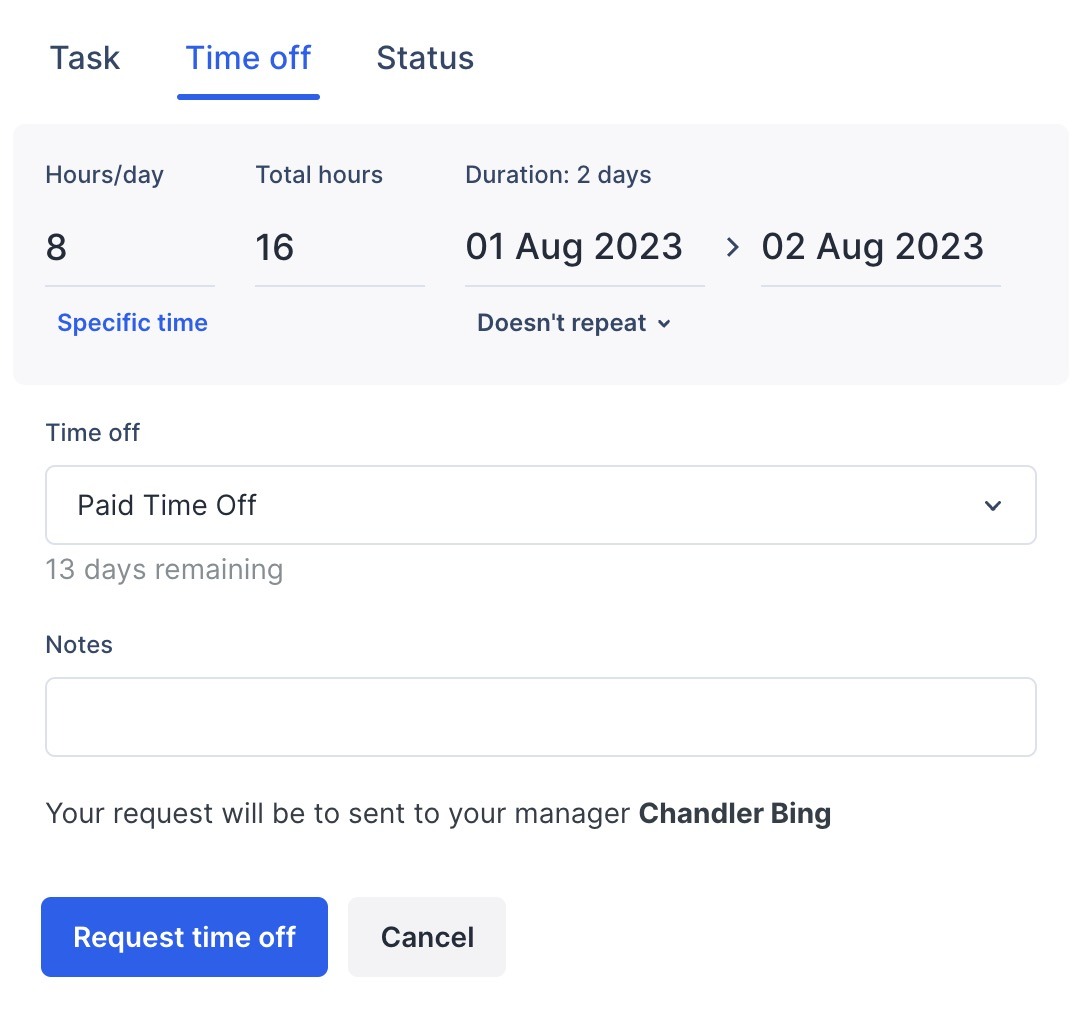Edit the Hours/day field showing 8
Viewport: 1082px width, 1036px height.
click(130, 247)
